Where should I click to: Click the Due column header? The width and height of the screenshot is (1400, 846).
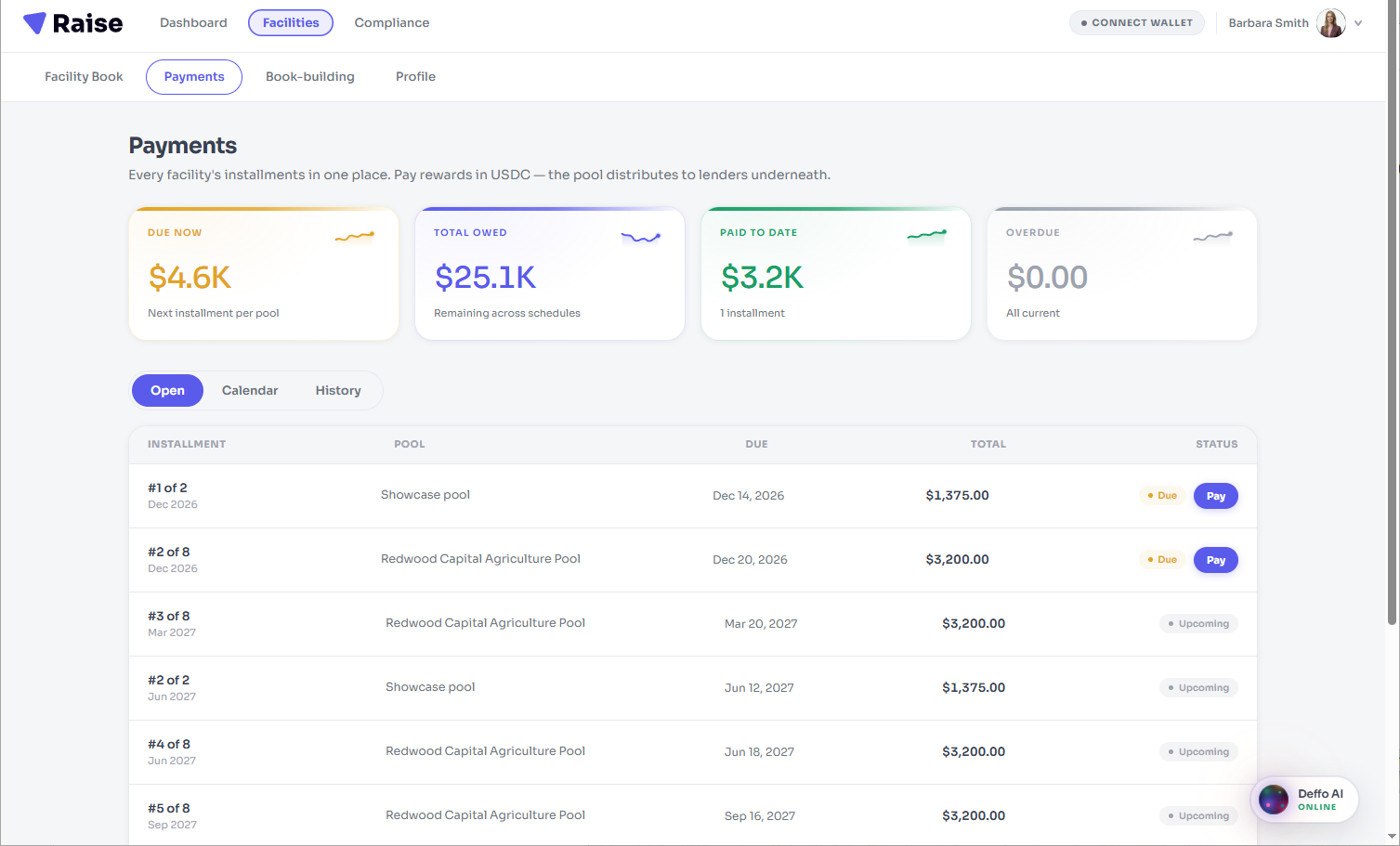756,445
